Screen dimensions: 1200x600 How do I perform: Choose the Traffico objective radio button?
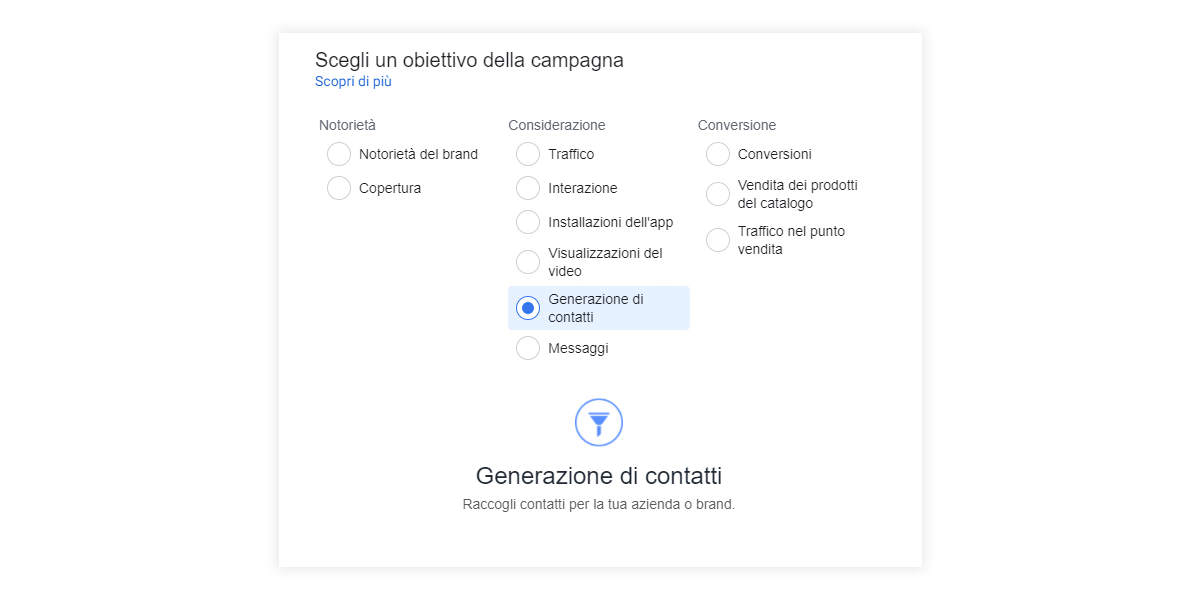coord(528,154)
